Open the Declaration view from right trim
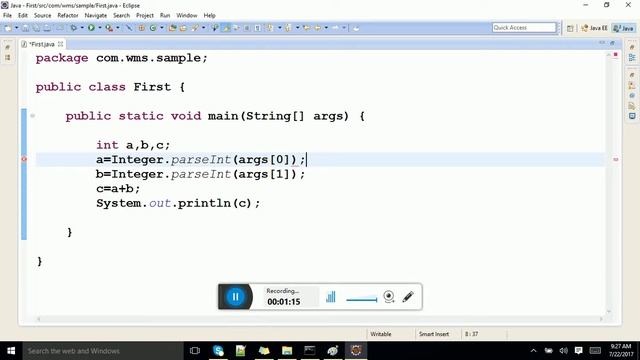This screenshot has width=640, height=360. 632,106
